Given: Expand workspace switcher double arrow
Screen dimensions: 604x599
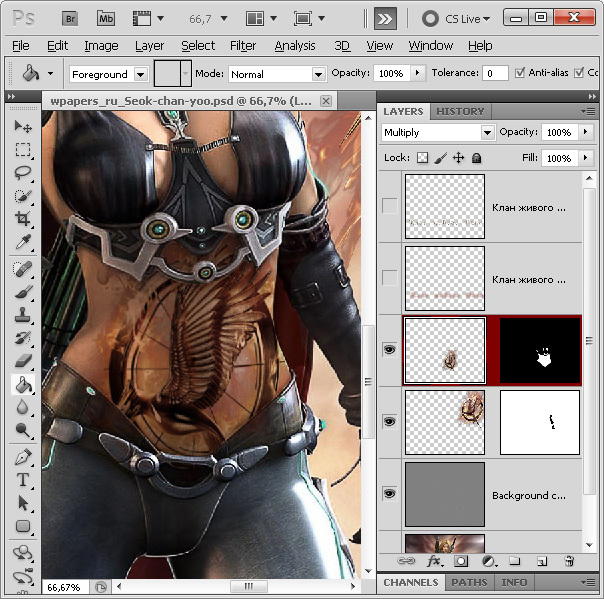Looking at the screenshot, I should coord(385,18).
